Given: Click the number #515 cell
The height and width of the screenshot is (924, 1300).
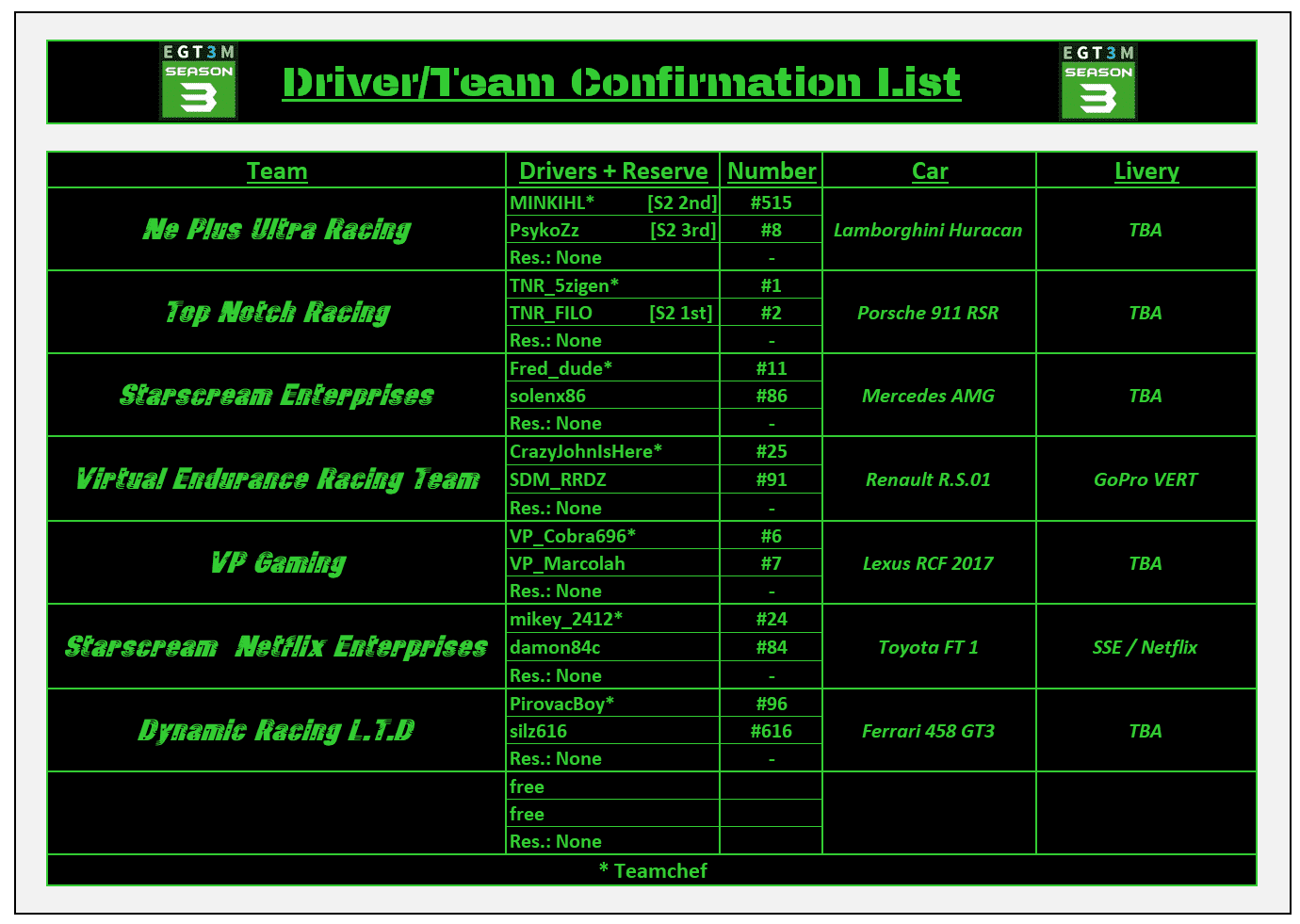Looking at the screenshot, I should click(x=772, y=203).
